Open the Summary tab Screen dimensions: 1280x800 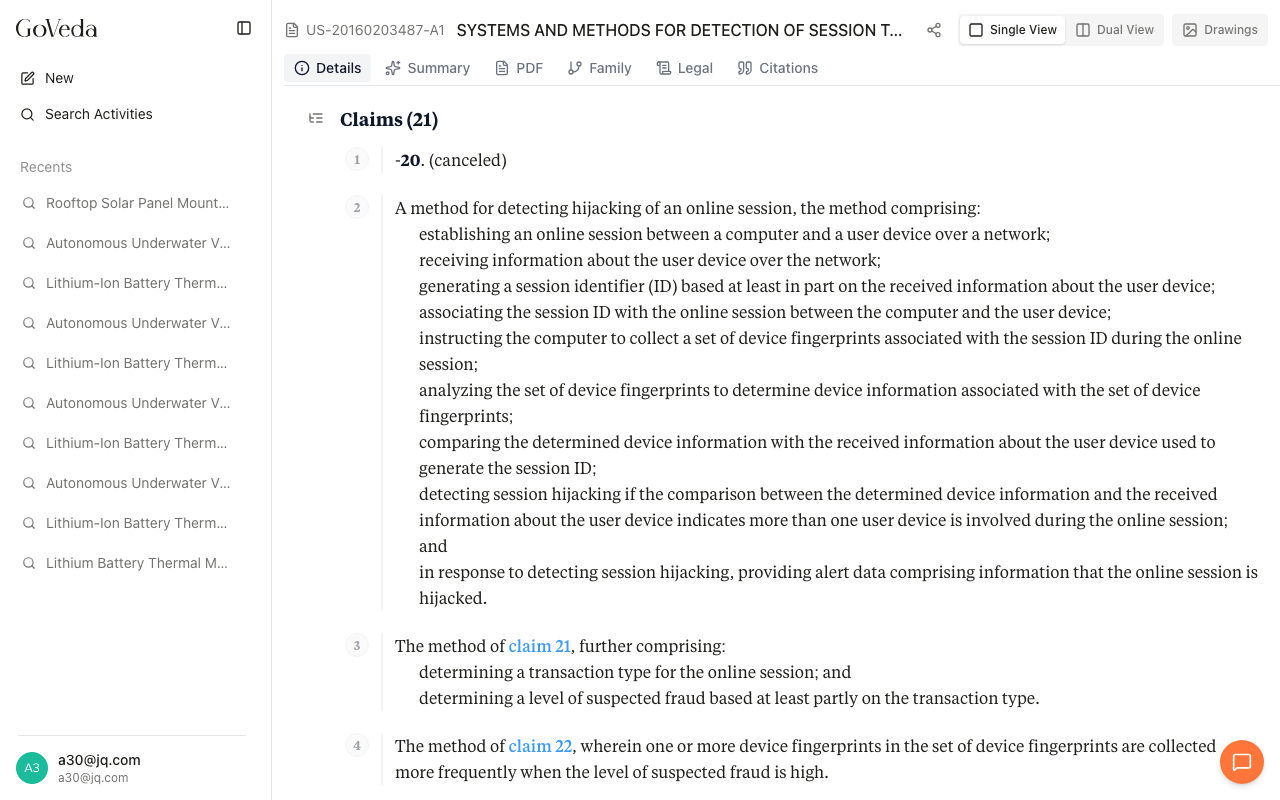tap(427, 68)
